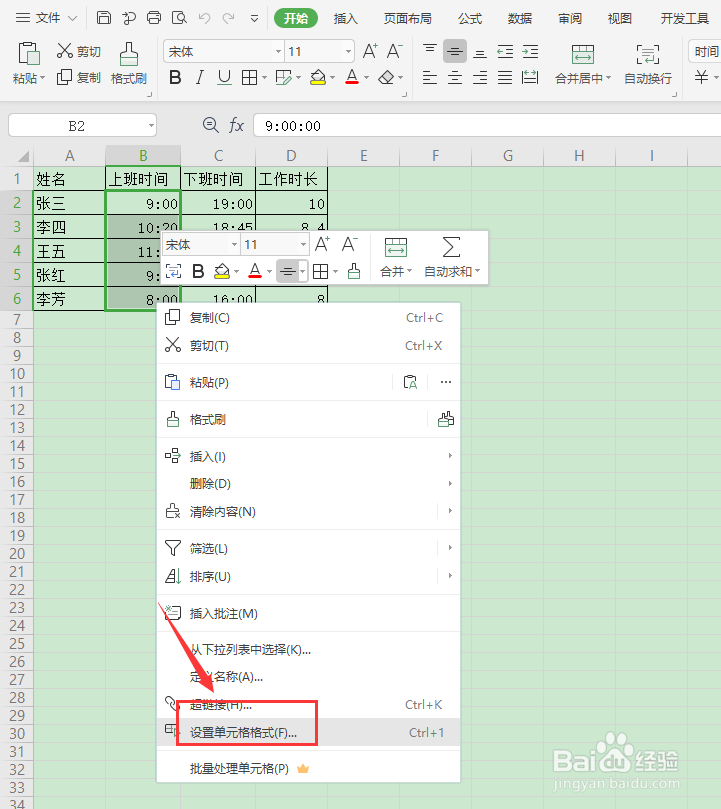Screen dimensions: 721x809
Task: Open the Name Box B2 dropdown arrow
Action: coord(151,125)
